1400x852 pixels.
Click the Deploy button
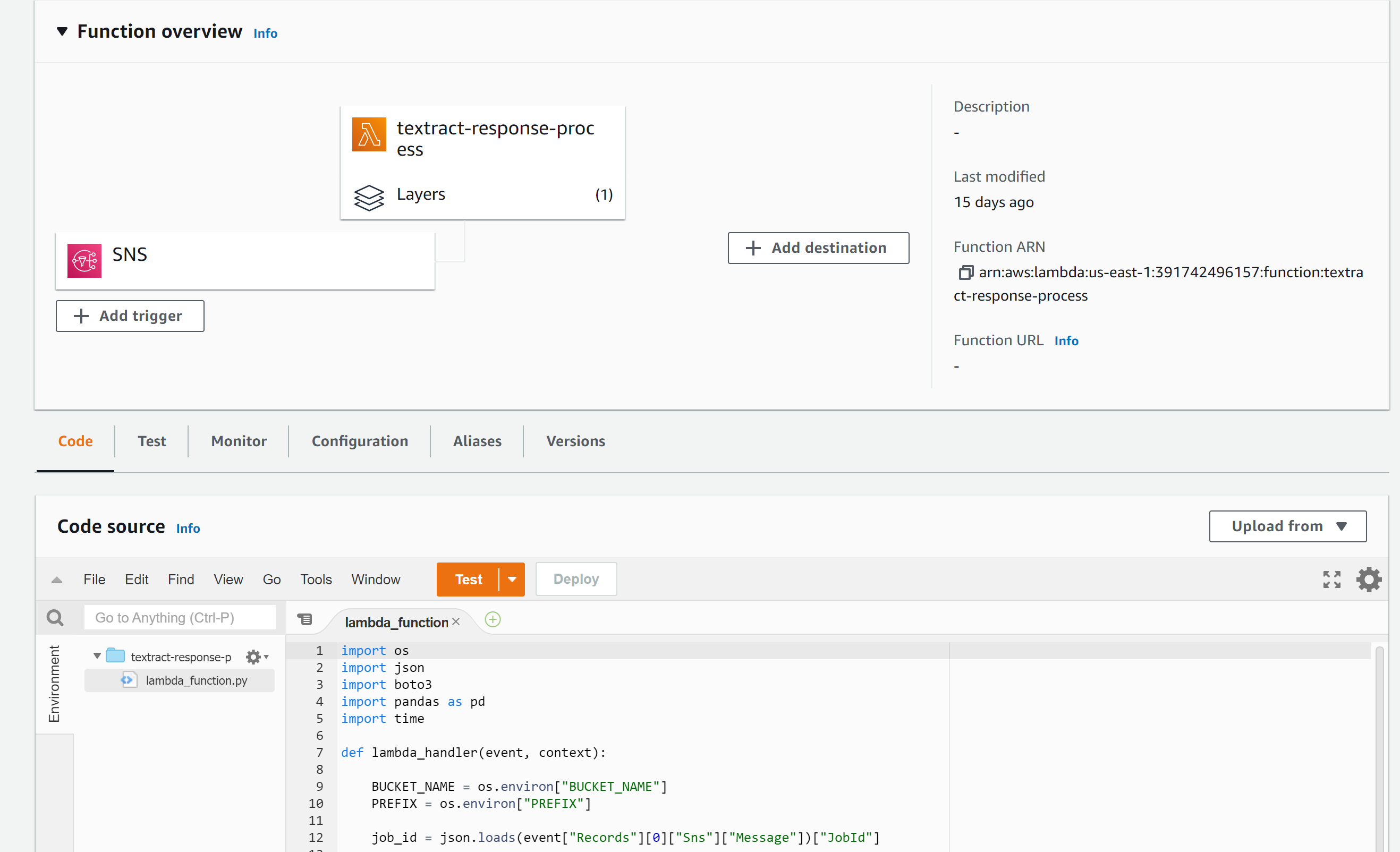click(575, 578)
